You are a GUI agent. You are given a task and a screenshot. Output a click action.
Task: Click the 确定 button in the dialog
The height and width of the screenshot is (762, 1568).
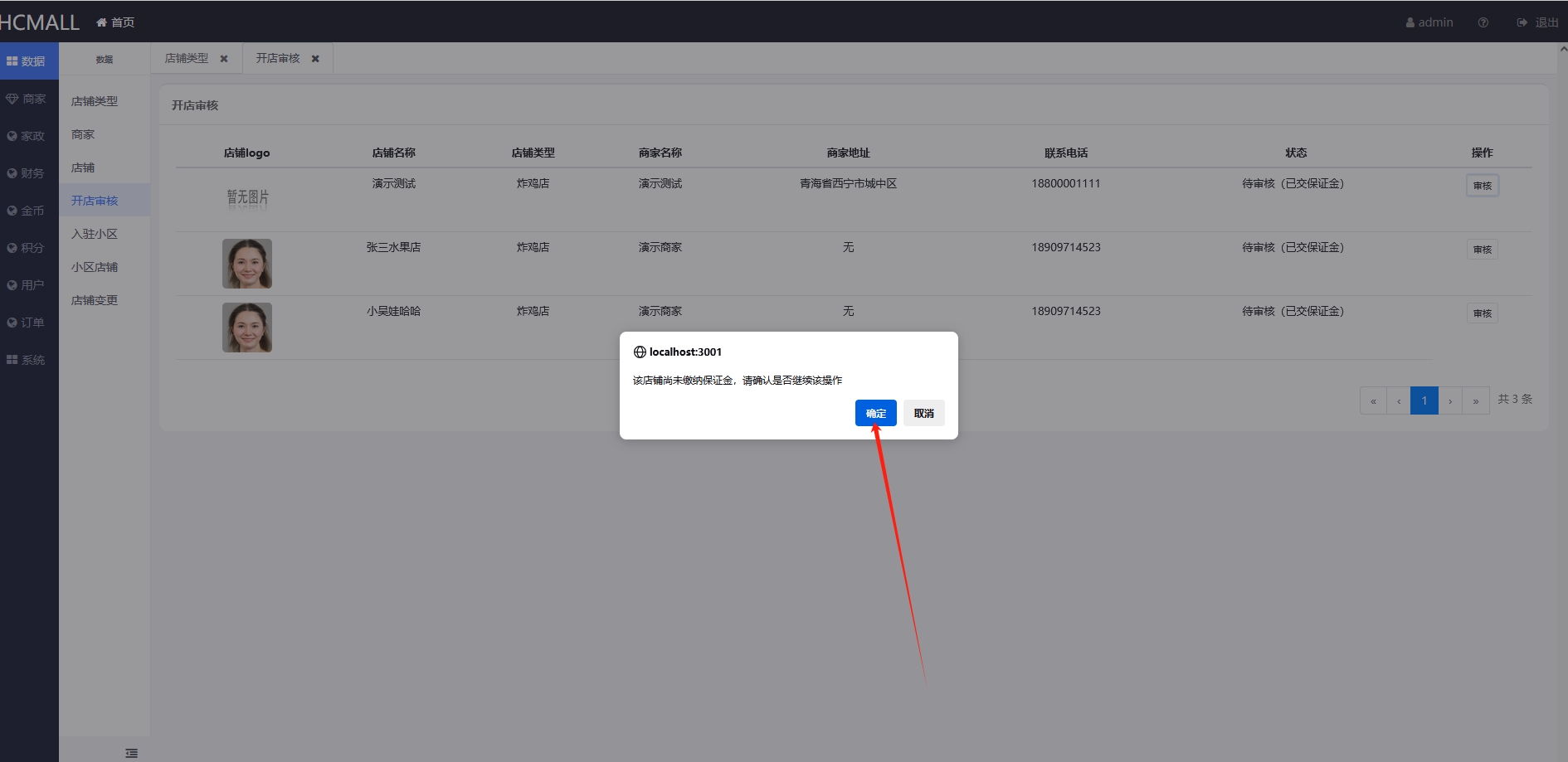(x=875, y=413)
